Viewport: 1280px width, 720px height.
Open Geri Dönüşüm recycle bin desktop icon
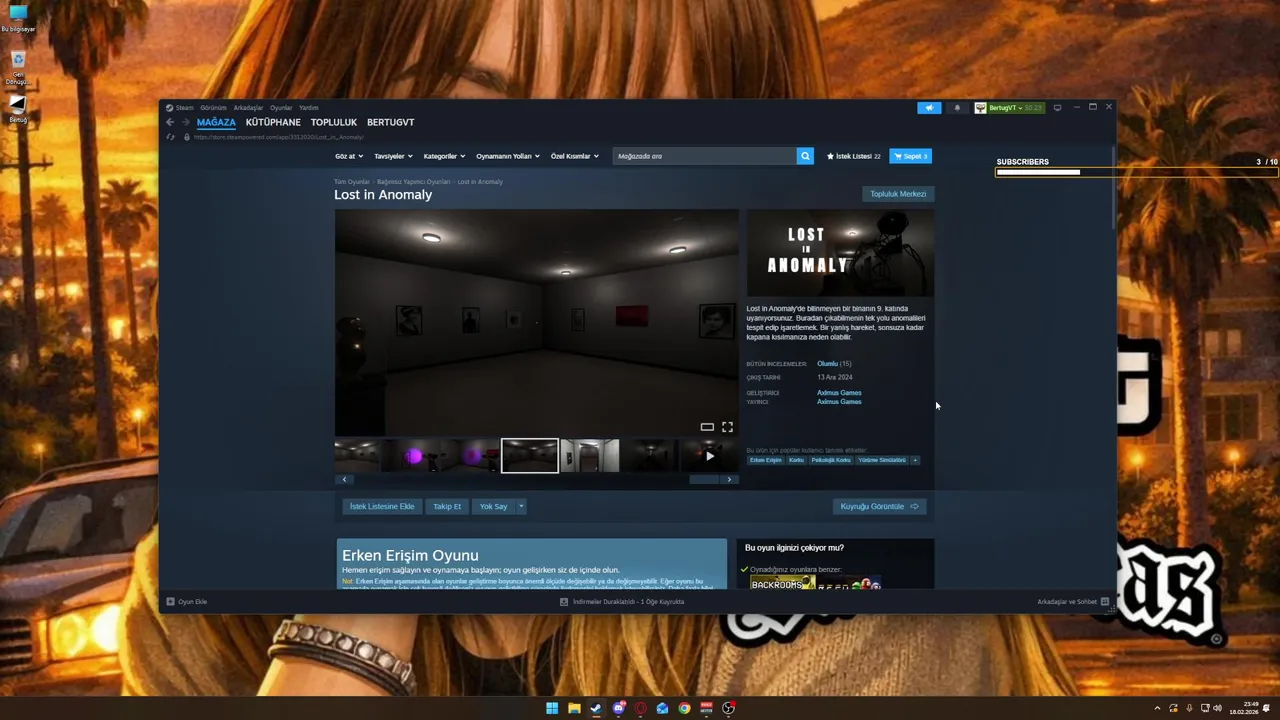18,68
